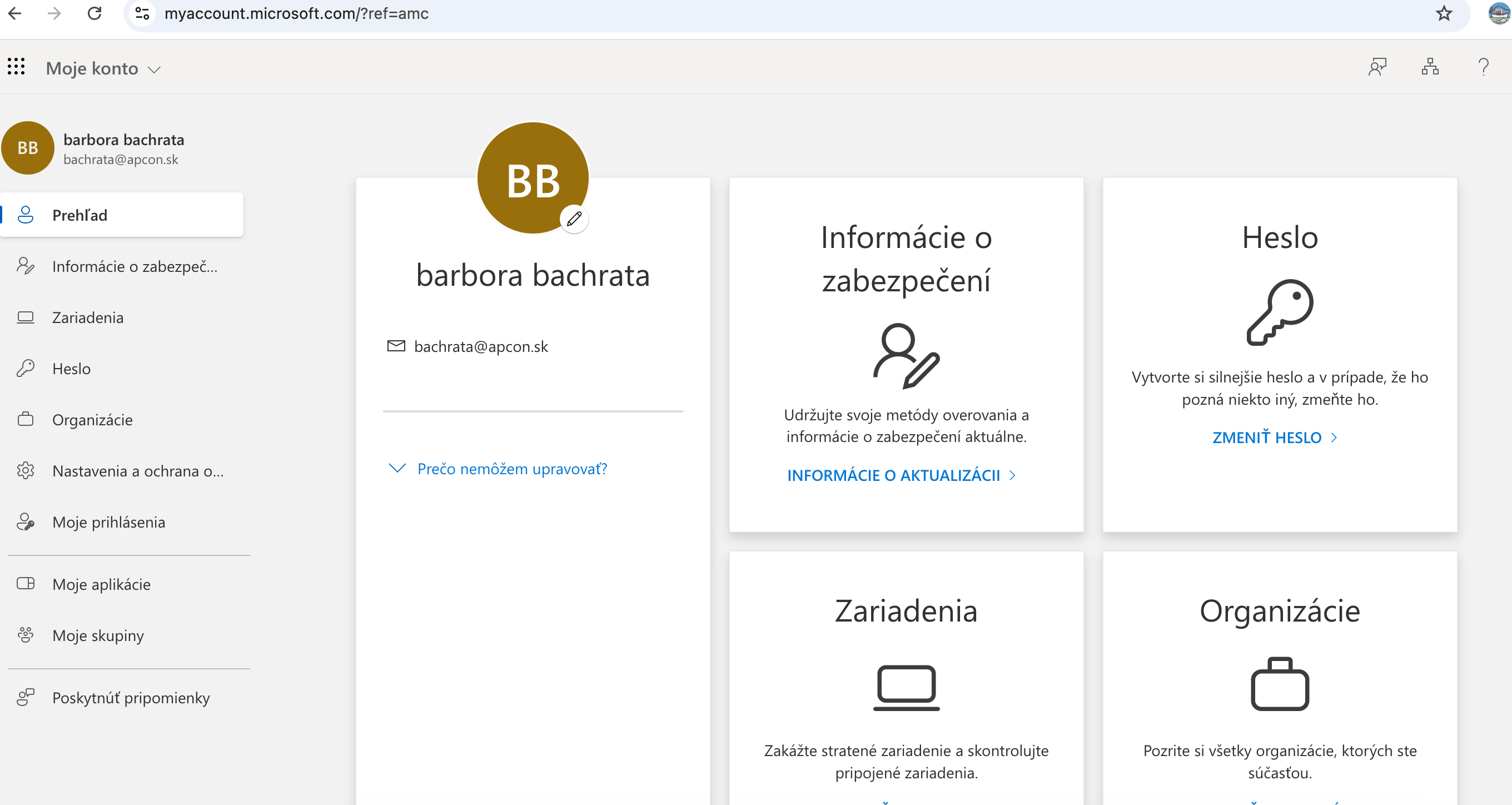Click the laptop icon on Zariadenia card

point(906,687)
